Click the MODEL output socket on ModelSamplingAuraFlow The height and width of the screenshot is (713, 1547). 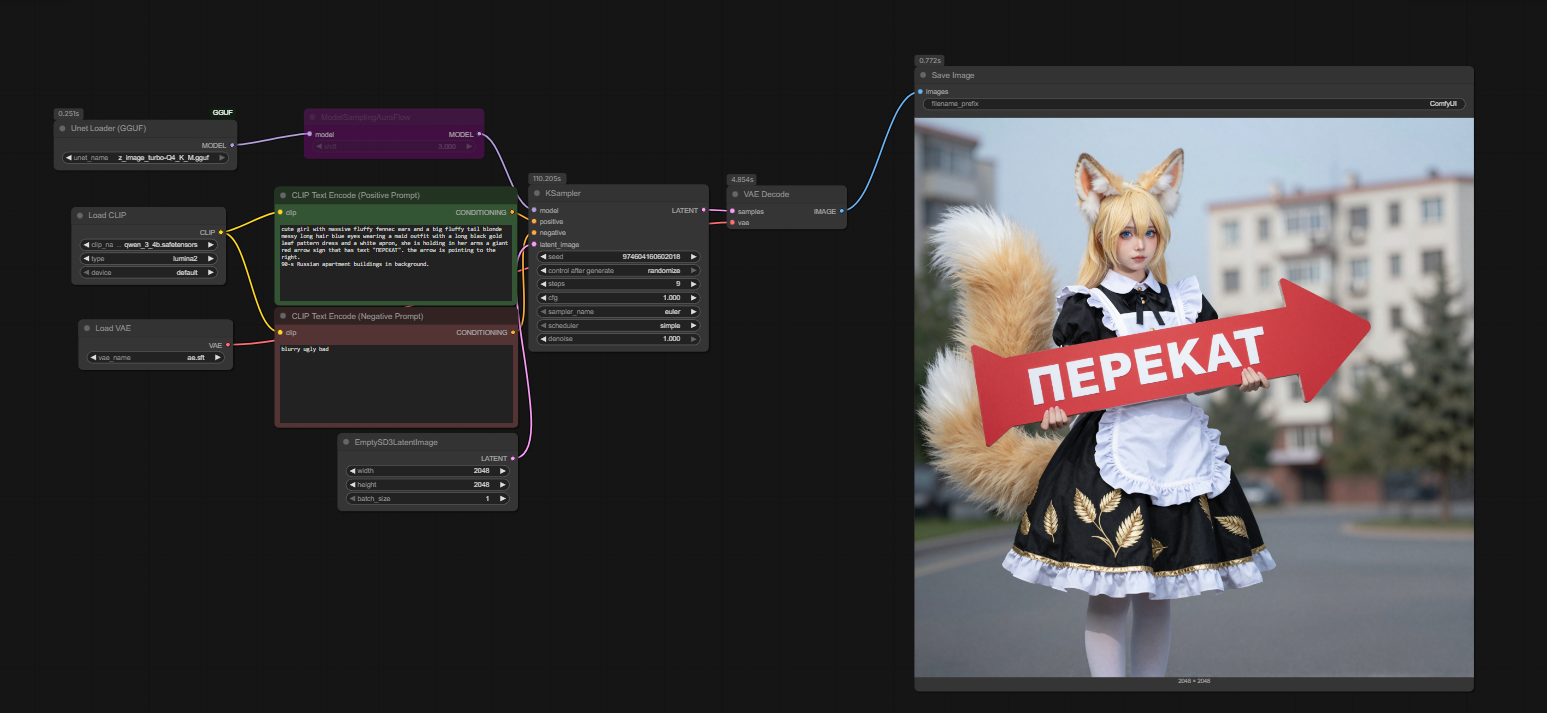point(480,134)
